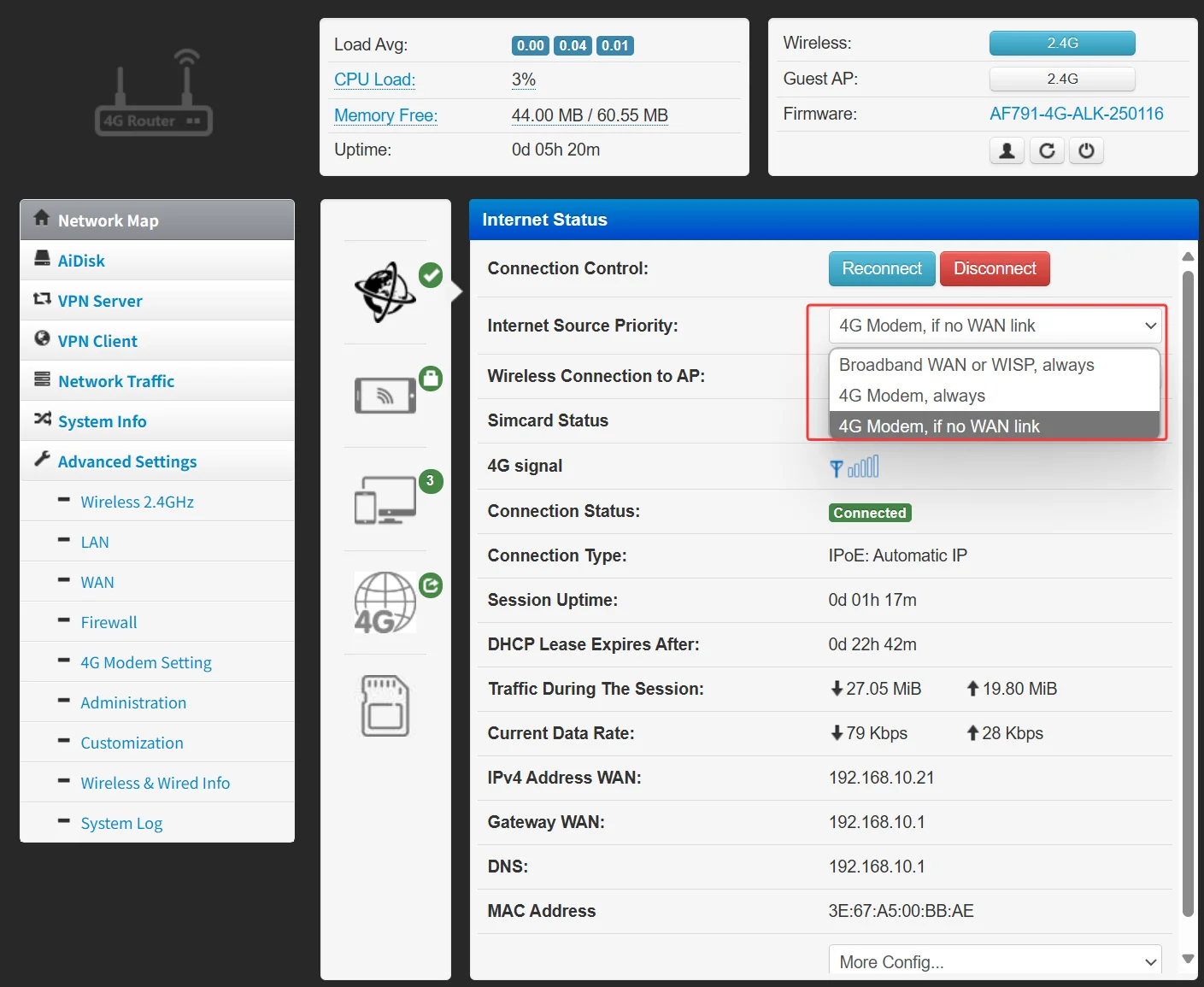
Task: Open the CPU Load link
Action: point(374,79)
